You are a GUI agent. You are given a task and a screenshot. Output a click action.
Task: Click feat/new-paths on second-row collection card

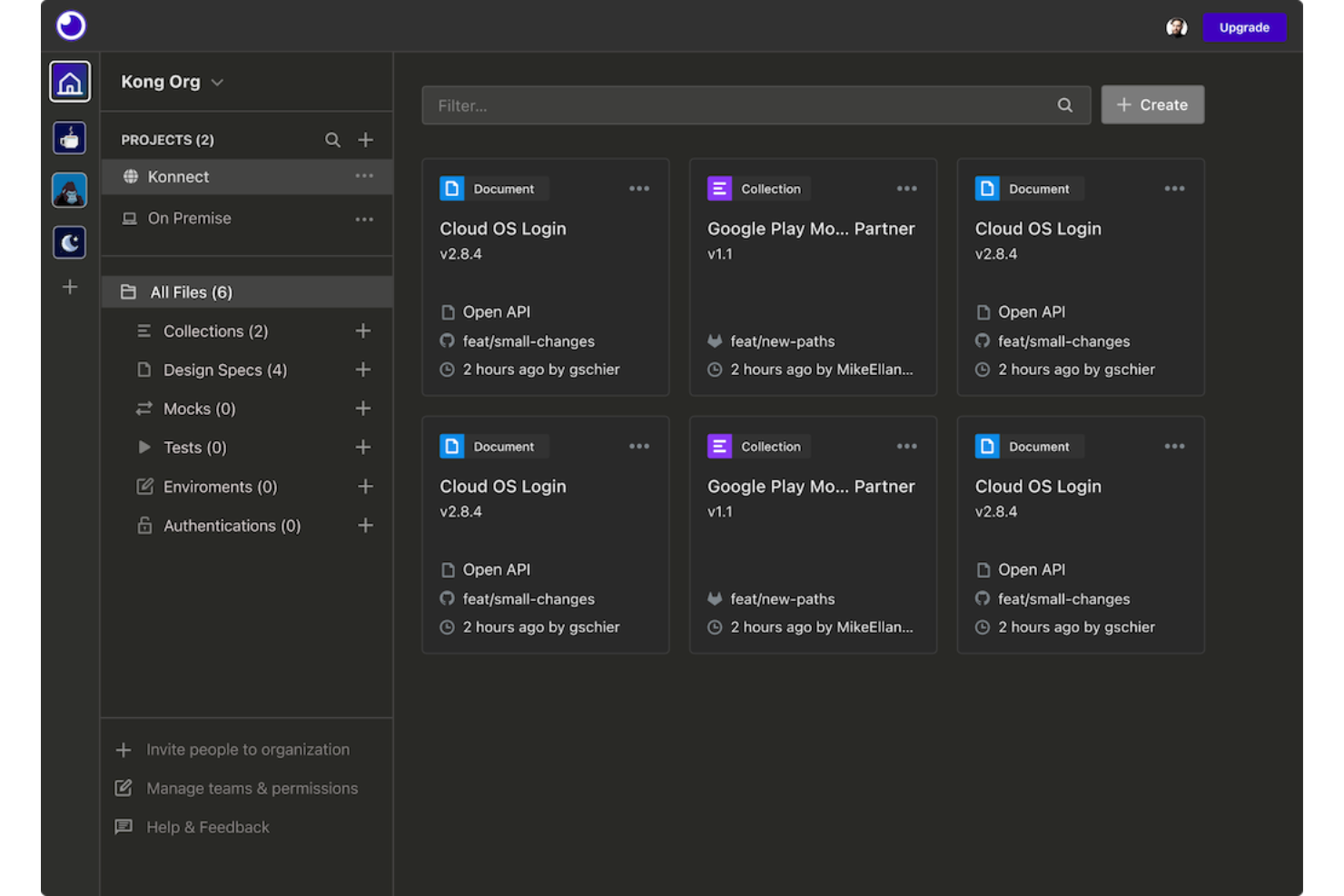pyautogui.click(x=783, y=599)
